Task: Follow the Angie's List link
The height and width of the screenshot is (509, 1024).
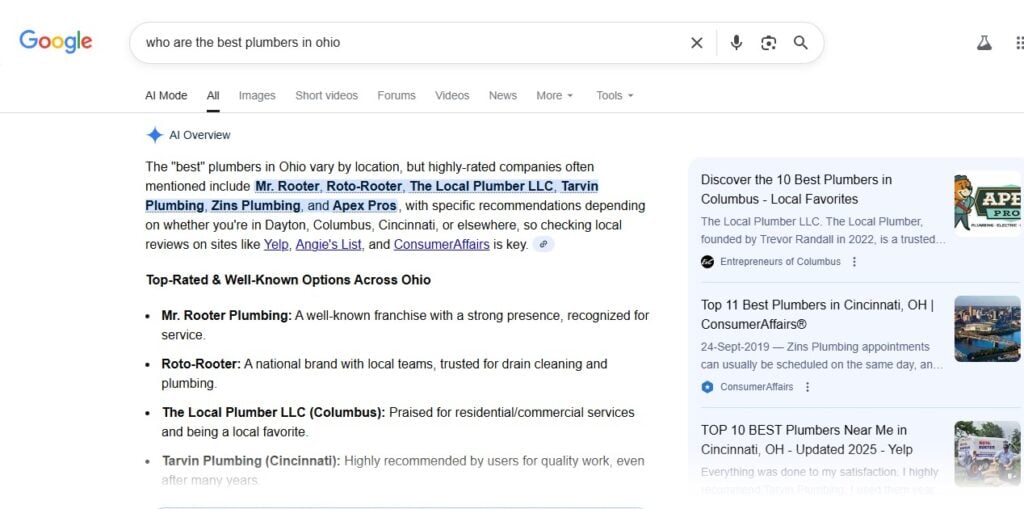Action: tap(328, 245)
